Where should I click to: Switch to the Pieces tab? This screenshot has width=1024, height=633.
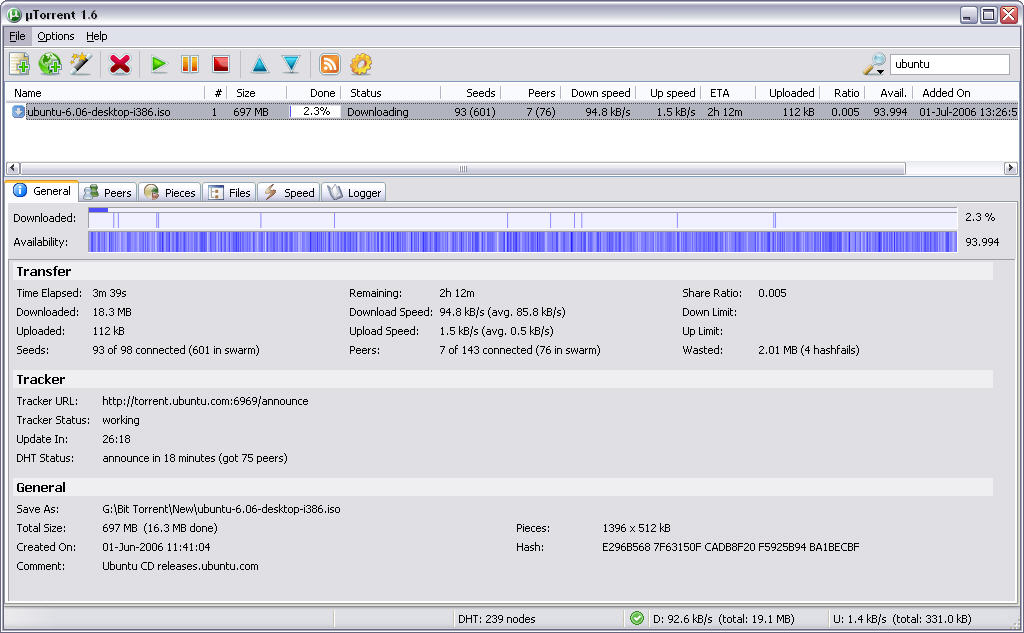click(x=170, y=193)
